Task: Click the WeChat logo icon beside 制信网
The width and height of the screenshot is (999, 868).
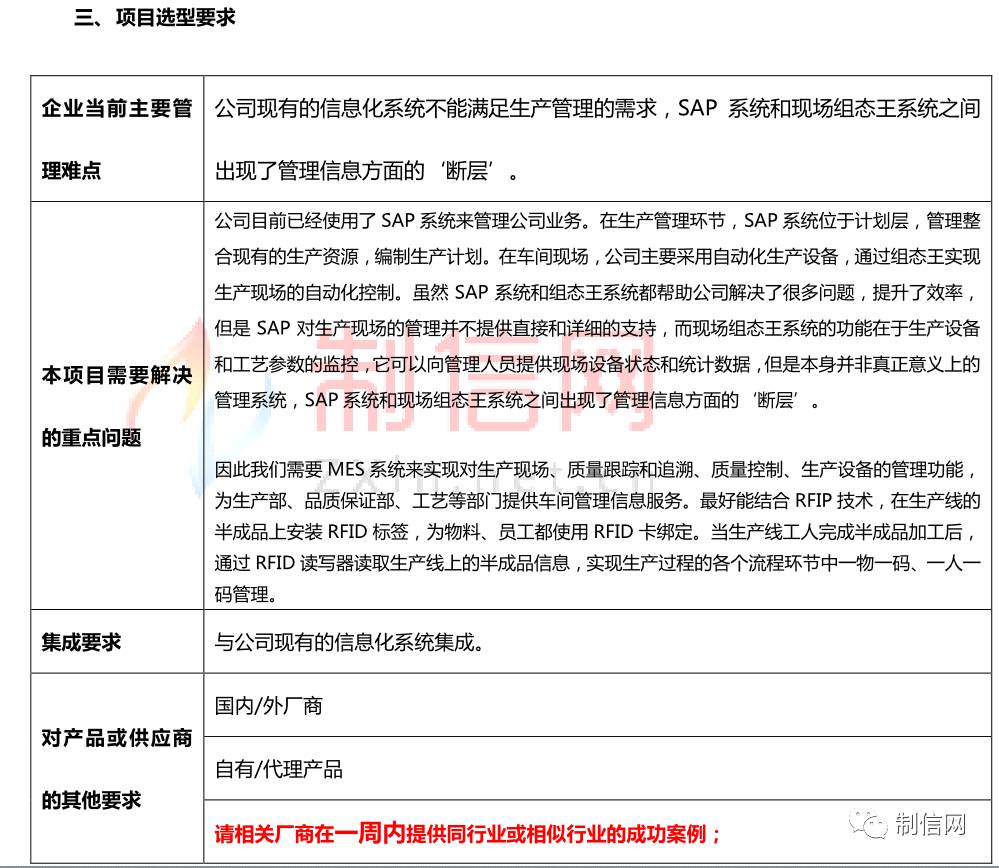Action: (867, 824)
